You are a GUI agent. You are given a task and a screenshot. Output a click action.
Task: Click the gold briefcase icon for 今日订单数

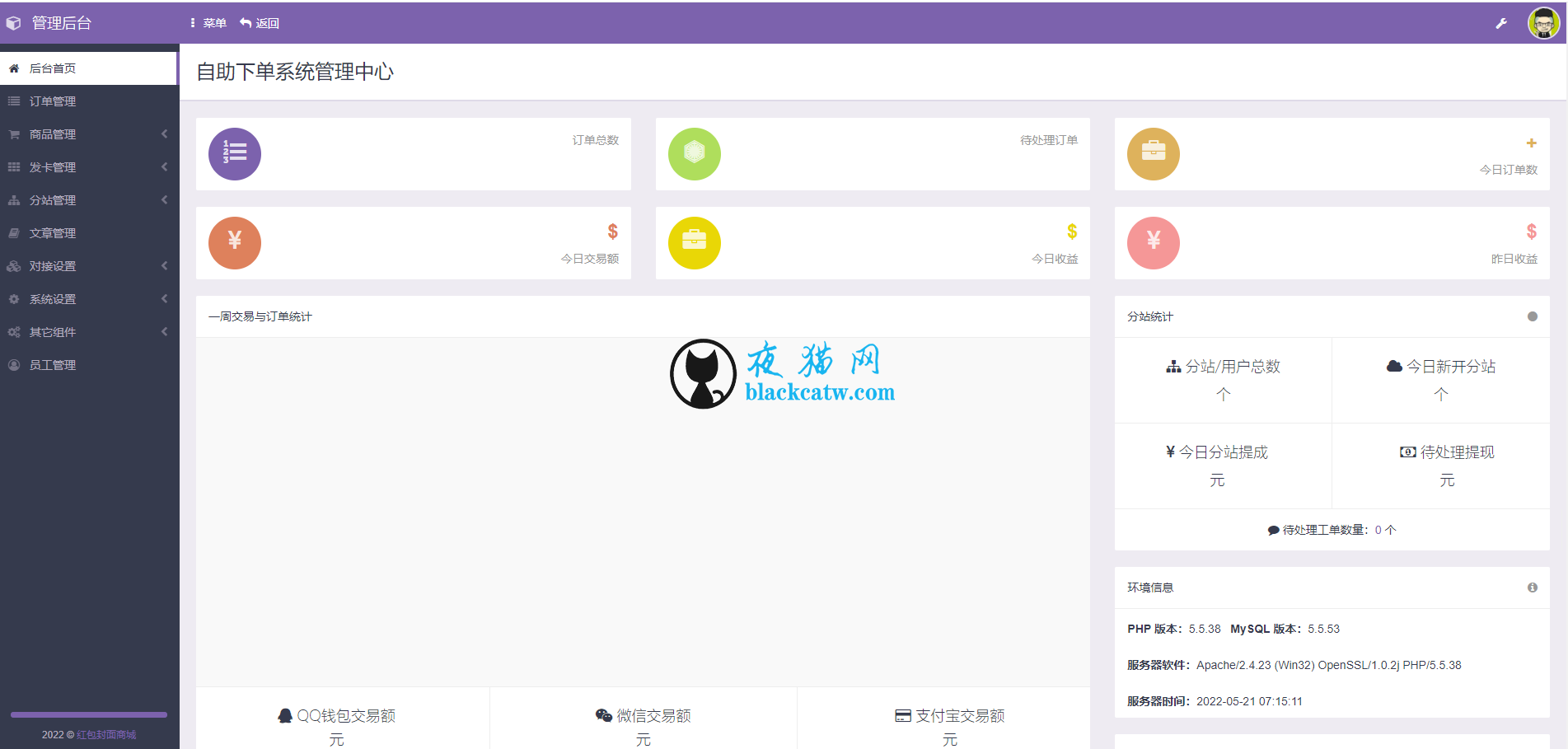click(1154, 154)
